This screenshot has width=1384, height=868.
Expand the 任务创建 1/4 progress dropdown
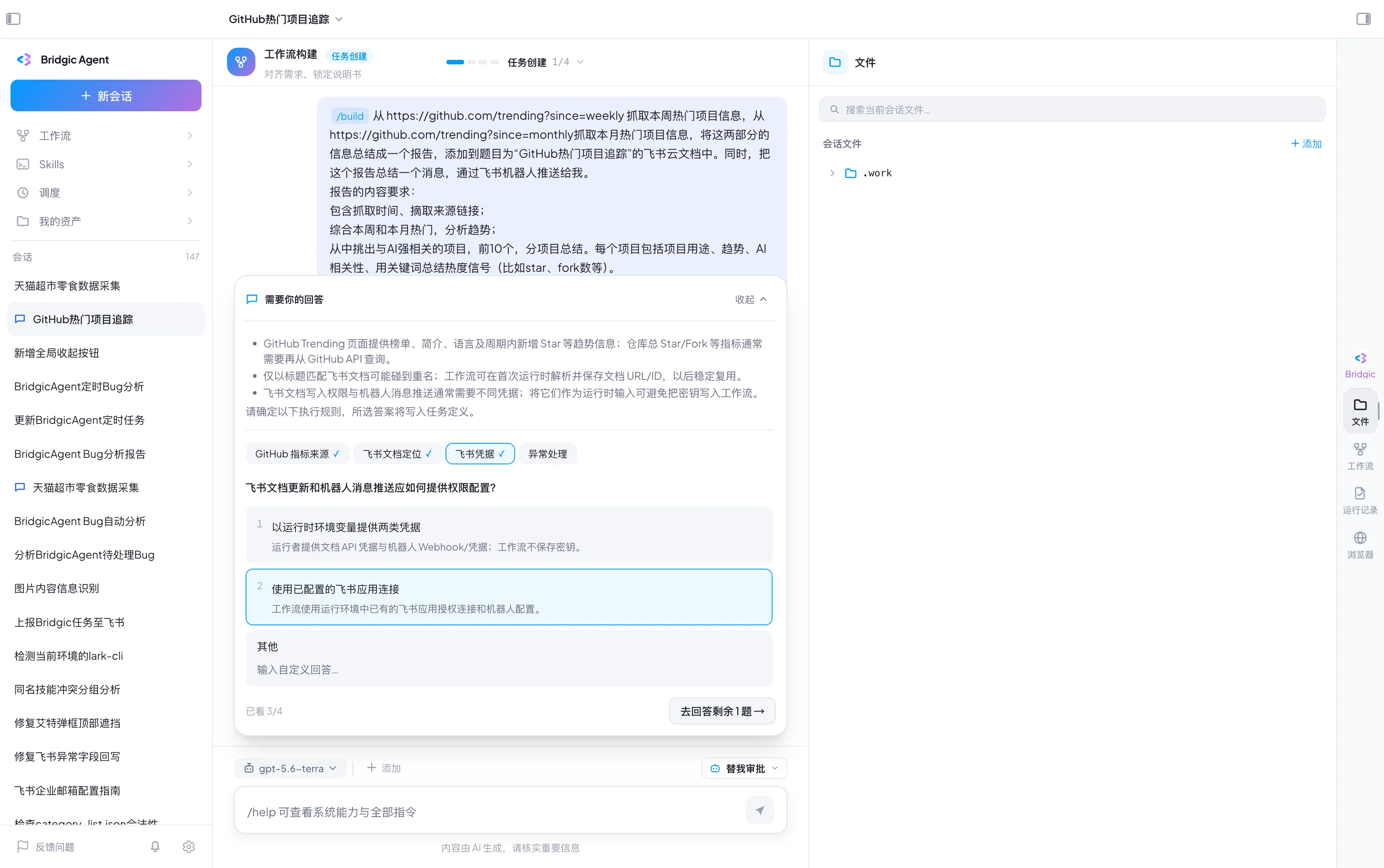[545, 61]
